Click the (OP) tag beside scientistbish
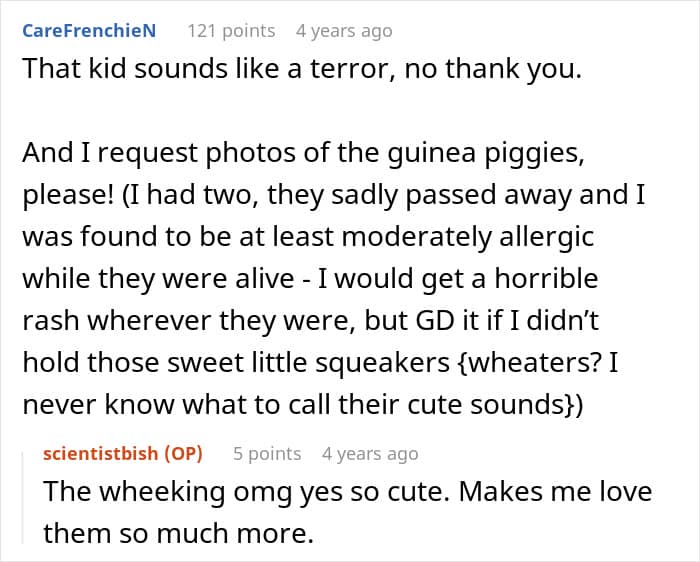The width and height of the screenshot is (700, 562). tap(183, 454)
